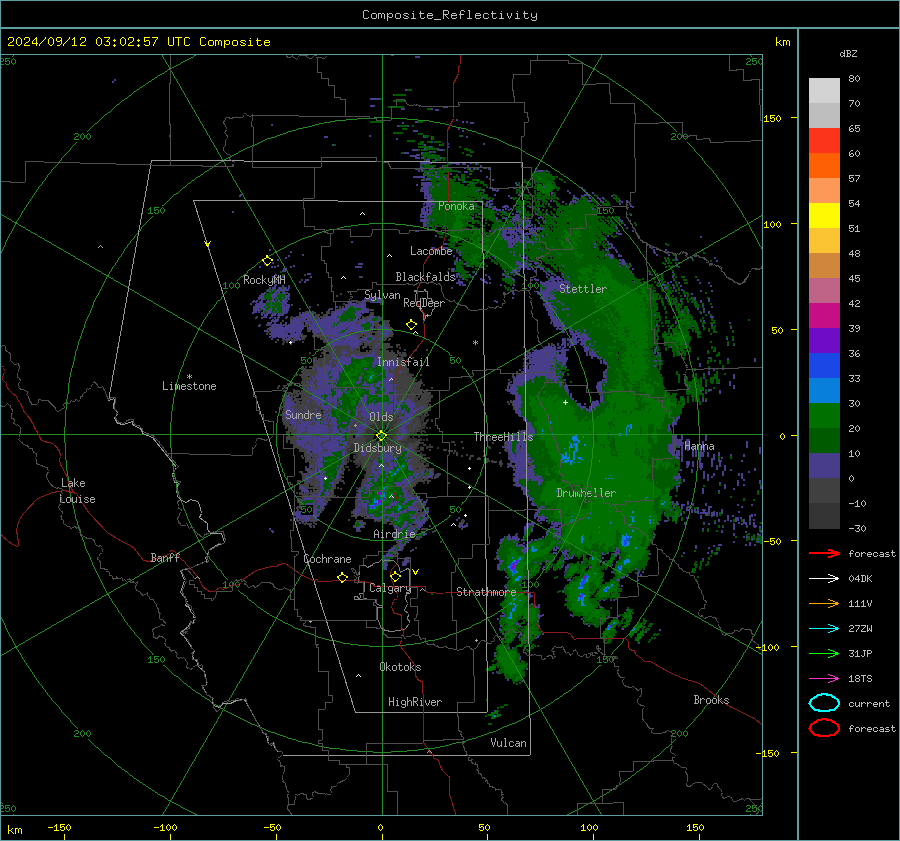Viewport: 900px width, 841px height.
Task: Click the Okotoks town label
Action: [400, 667]
